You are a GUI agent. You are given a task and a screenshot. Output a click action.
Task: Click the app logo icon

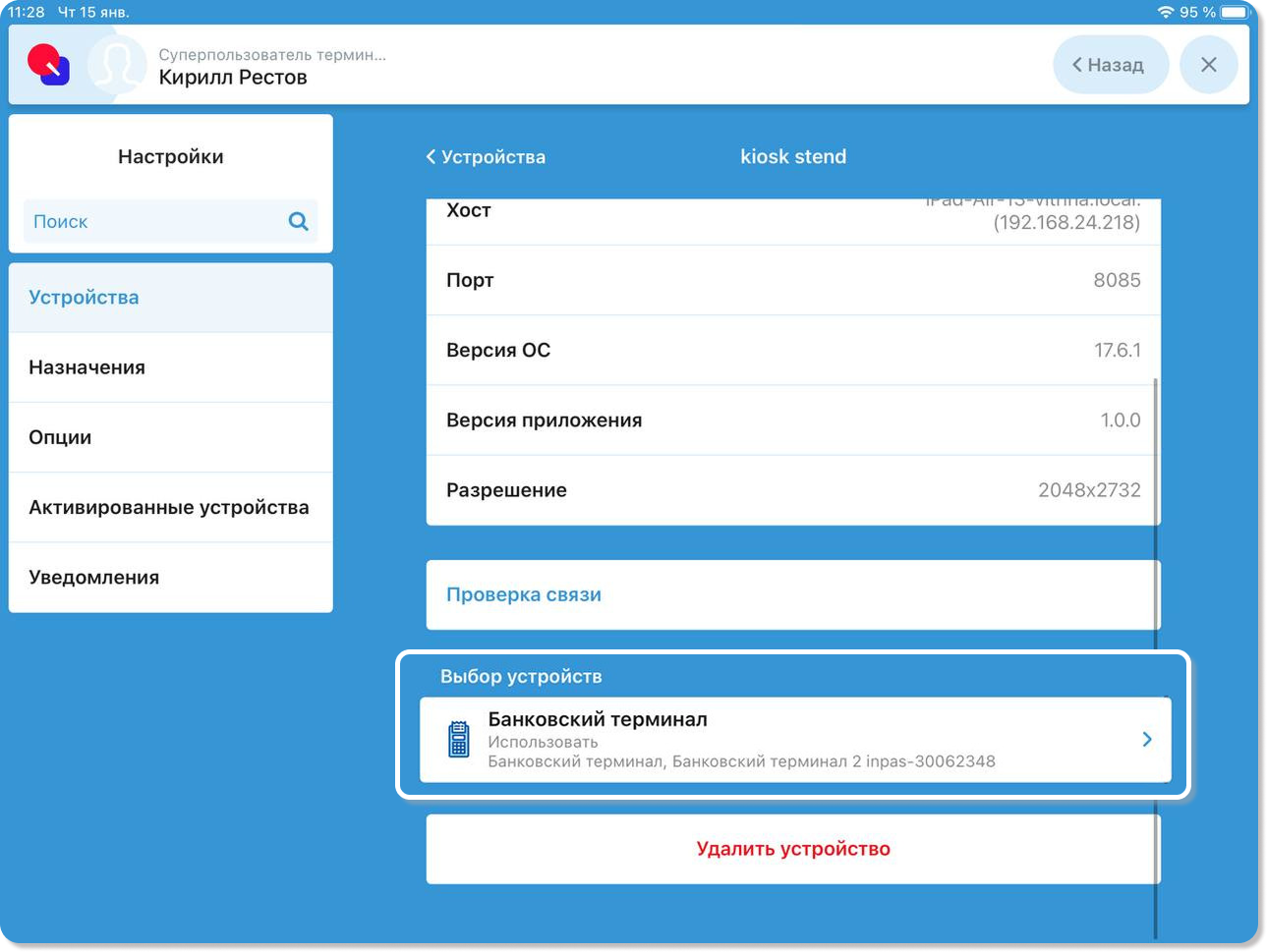coord(48,65)
